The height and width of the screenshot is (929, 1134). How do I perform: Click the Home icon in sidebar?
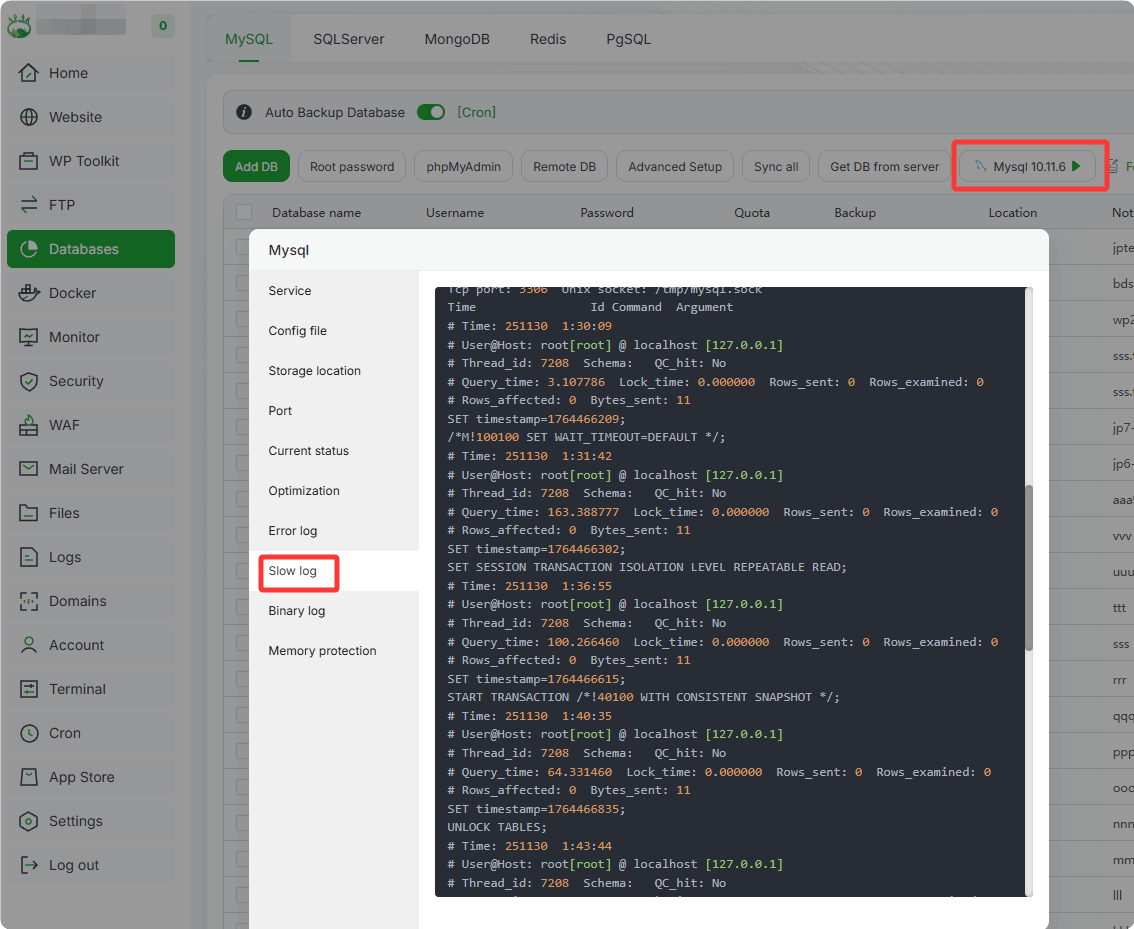tap(29, 73)
